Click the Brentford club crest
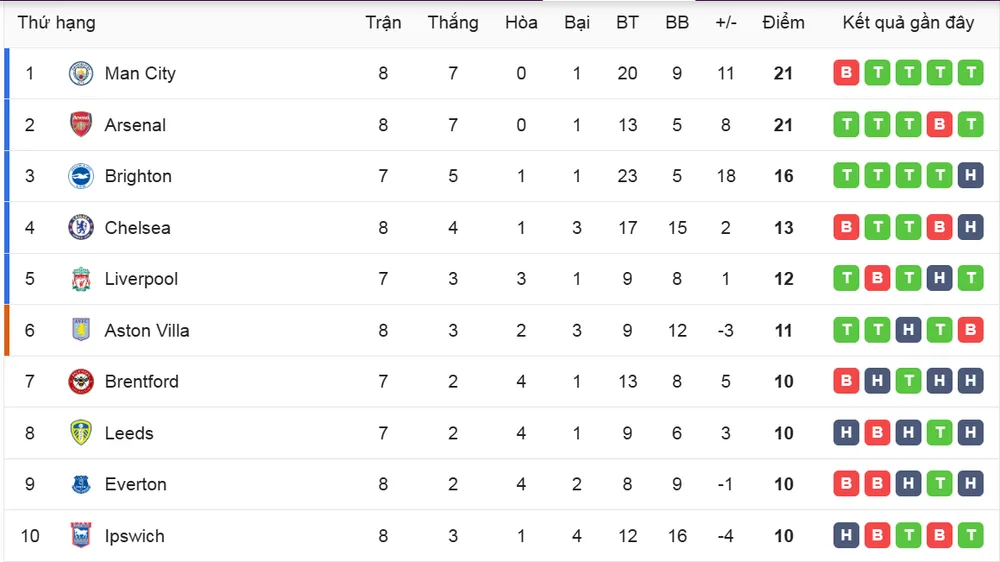1000x562 pixels. pos(81,381)
